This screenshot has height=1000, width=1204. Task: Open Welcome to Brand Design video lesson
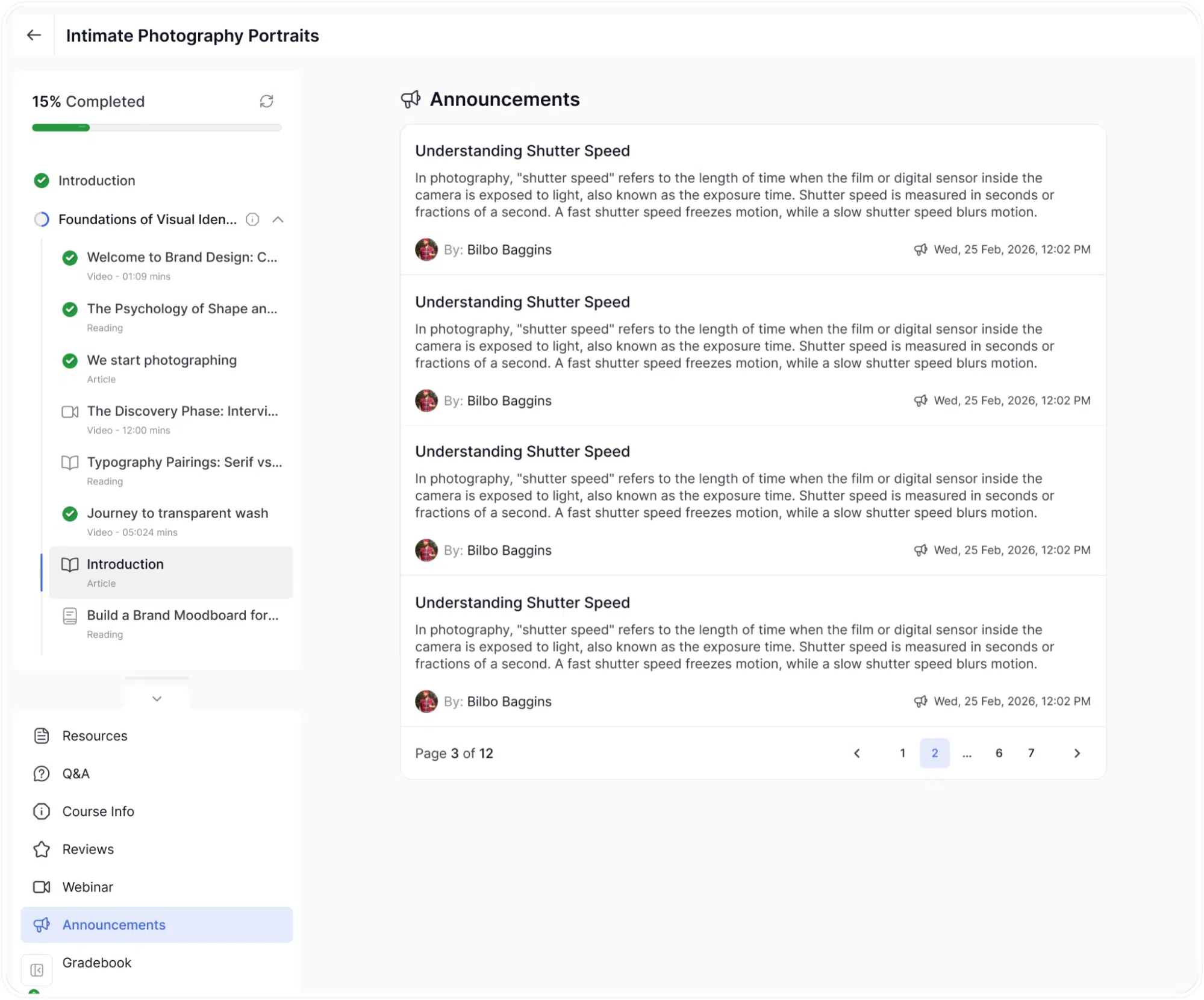182,257
